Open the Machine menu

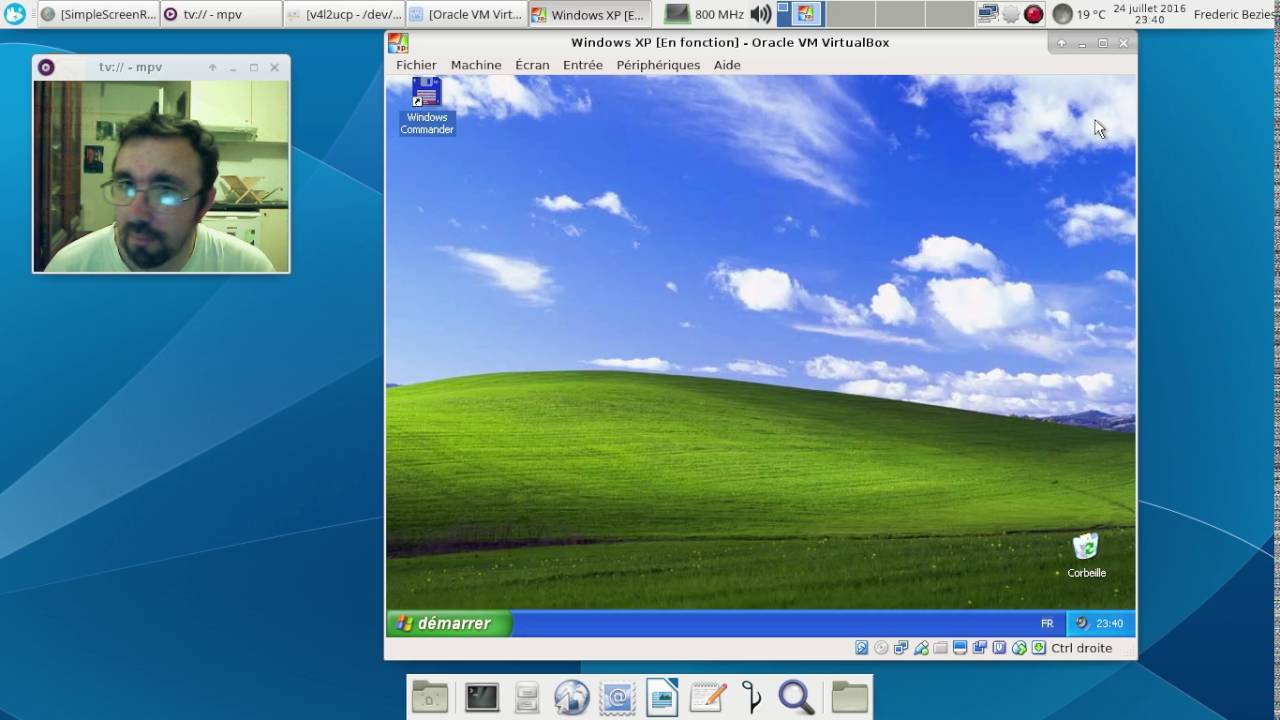click(x=476, y=65)
